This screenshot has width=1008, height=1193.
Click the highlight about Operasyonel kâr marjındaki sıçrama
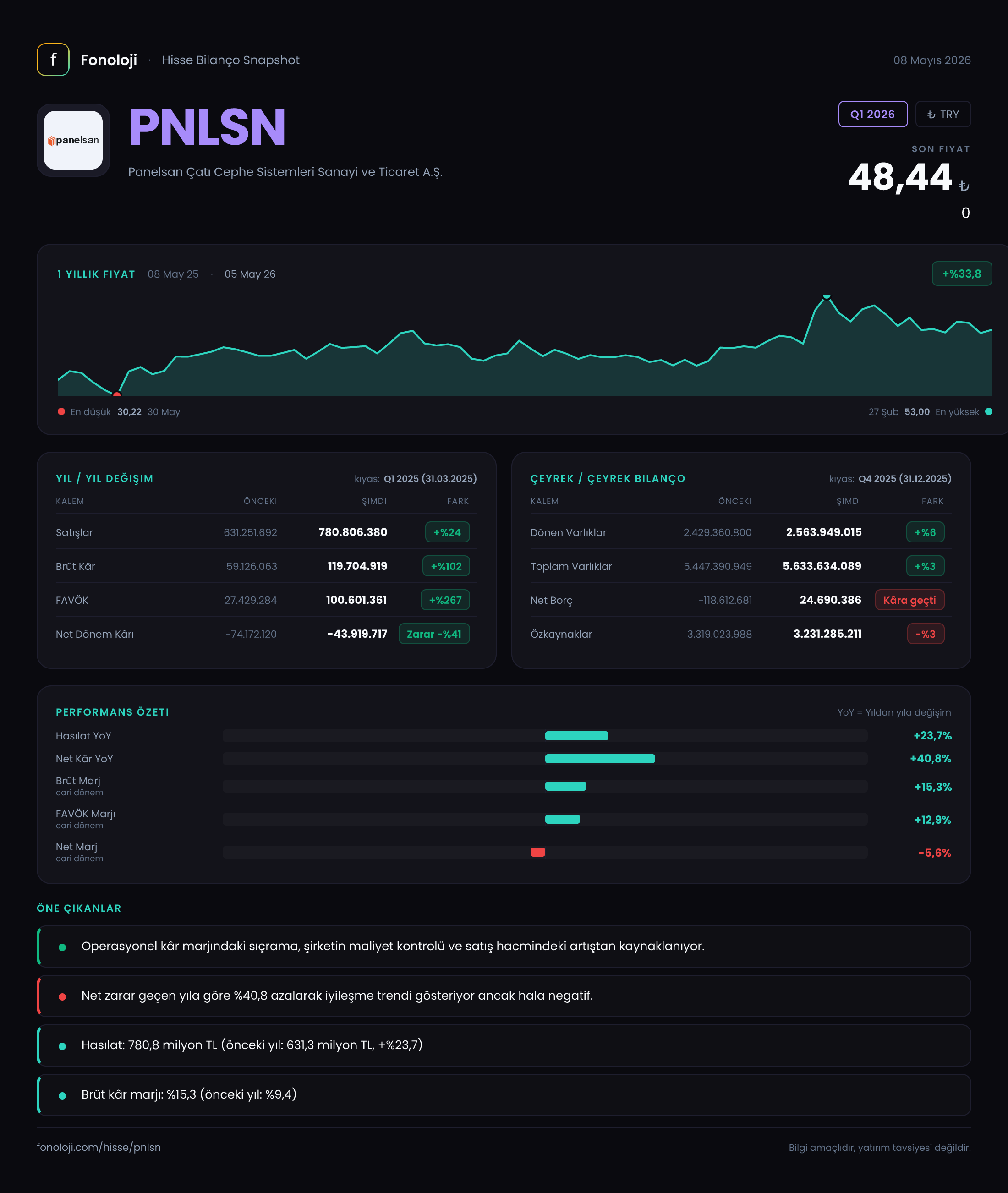(x=504, y=946)
